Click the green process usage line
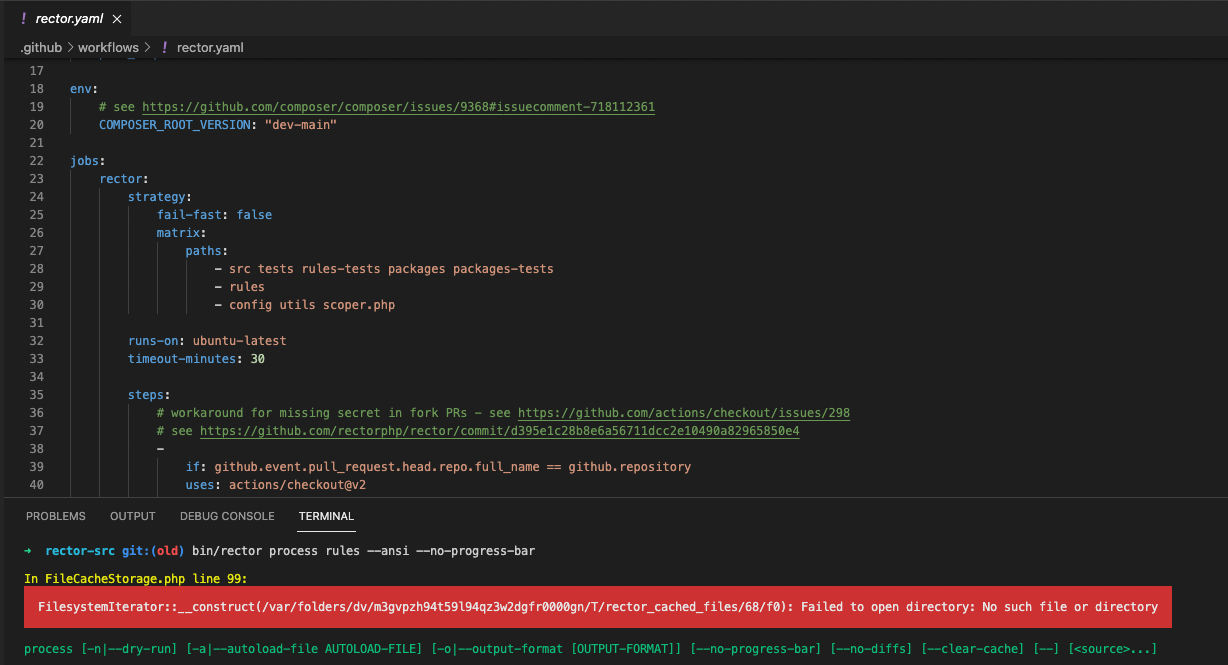This screenshot has width=1228, height=665. [x=590, y=649]
